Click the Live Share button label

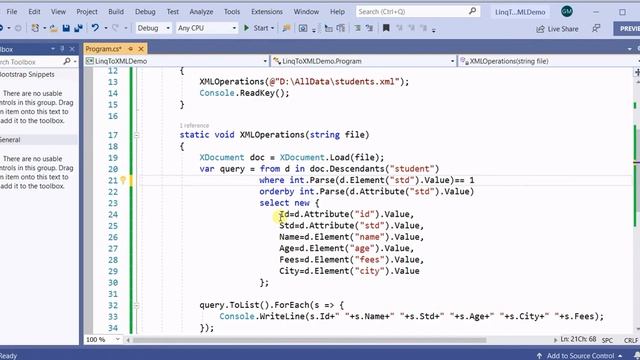pyautogui.click(x=563, y=29)
